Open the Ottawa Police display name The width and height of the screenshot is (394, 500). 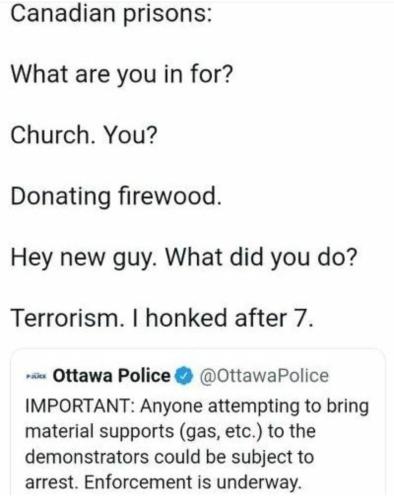tap(112, 376)
